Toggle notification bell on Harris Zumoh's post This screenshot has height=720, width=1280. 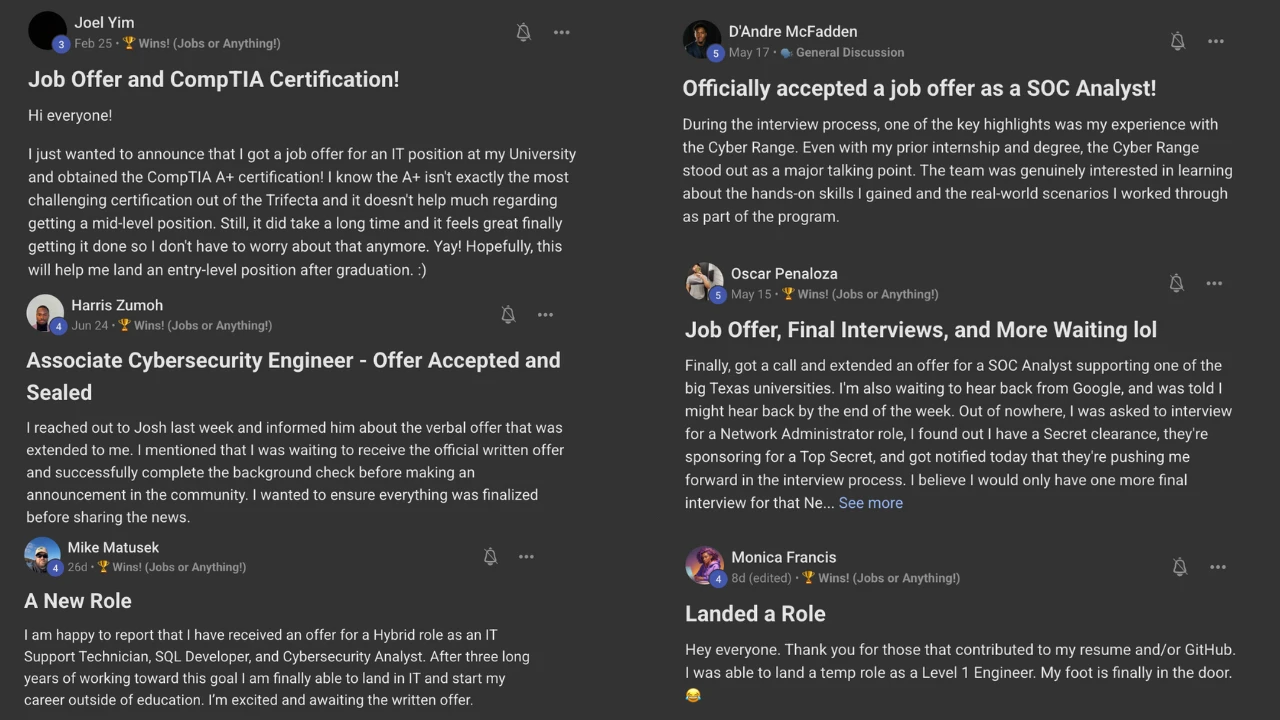508,314
